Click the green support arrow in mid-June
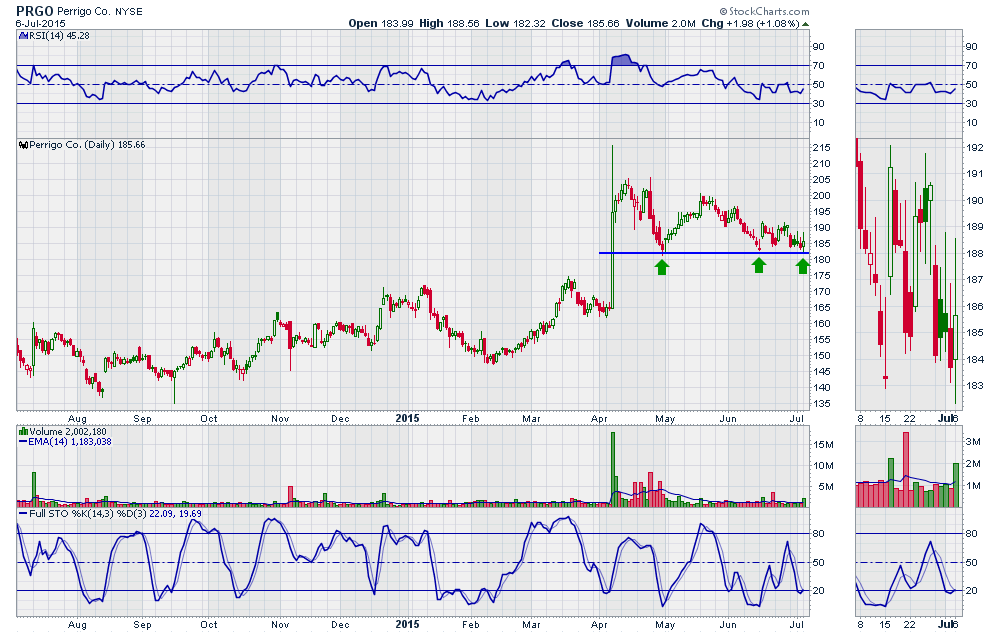The image size is (1000, 633). click(x=759, y=265)
